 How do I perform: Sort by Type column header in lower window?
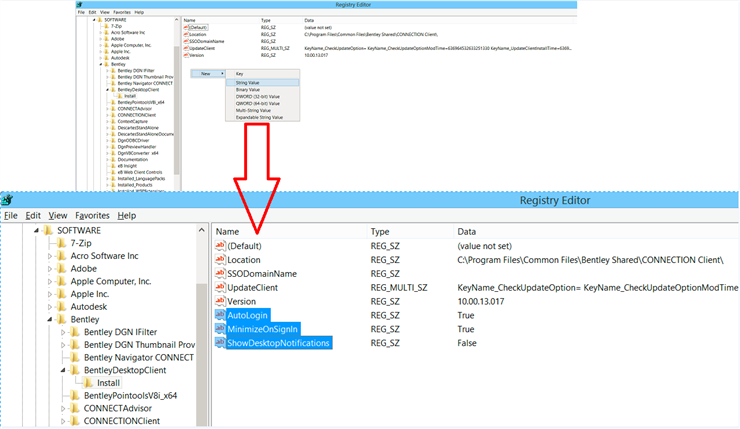coord(410,231)
